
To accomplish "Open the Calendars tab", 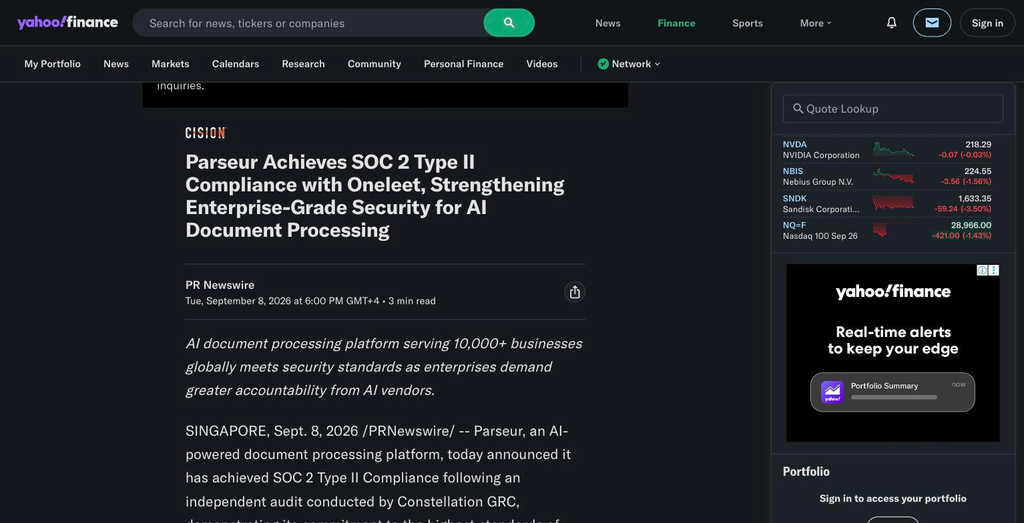I will pos(235,64).
